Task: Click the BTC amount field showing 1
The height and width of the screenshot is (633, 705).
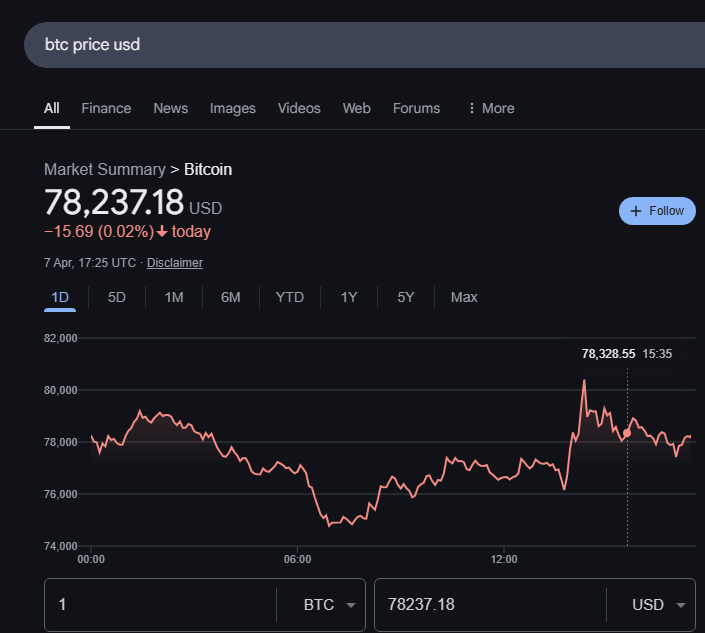Action: click(161, 605)
